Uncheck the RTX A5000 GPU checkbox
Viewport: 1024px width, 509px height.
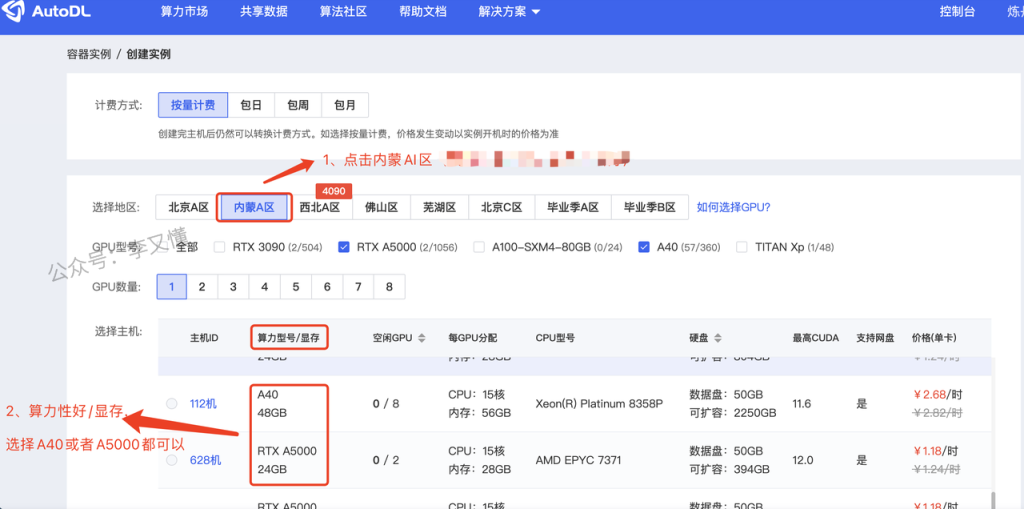[x=344, y=247]
